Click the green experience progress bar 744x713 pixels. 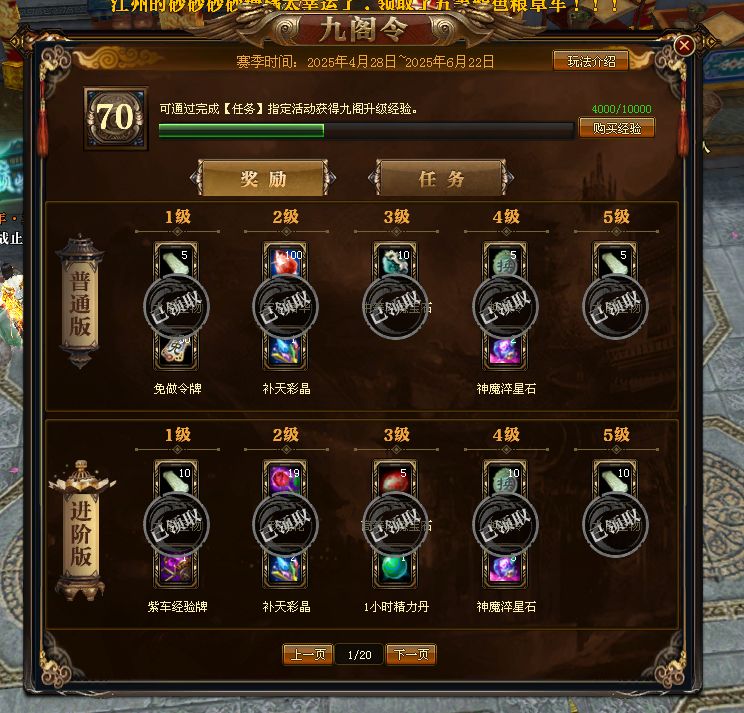click(x=366, y=130)
